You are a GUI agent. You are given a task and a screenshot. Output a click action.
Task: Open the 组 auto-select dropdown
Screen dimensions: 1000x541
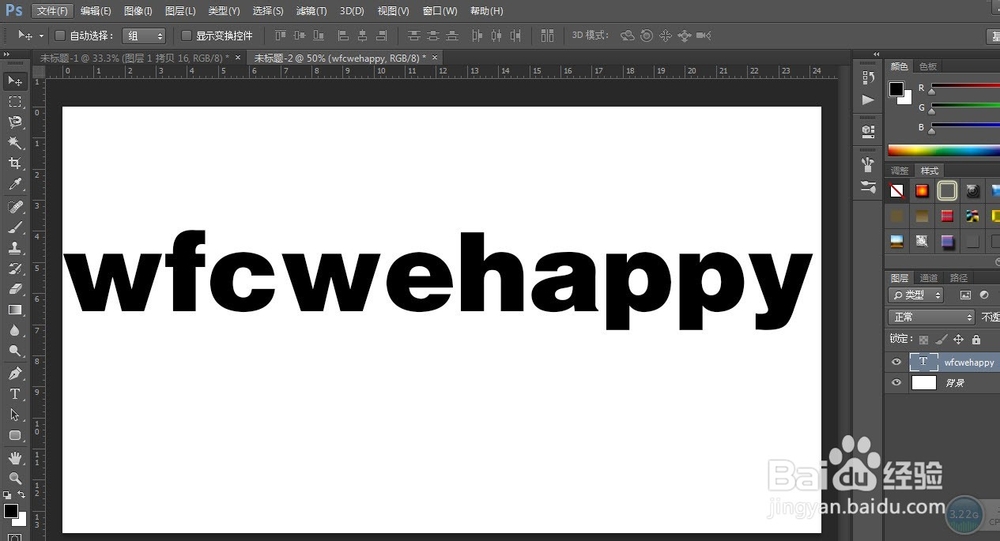(143, 36)
